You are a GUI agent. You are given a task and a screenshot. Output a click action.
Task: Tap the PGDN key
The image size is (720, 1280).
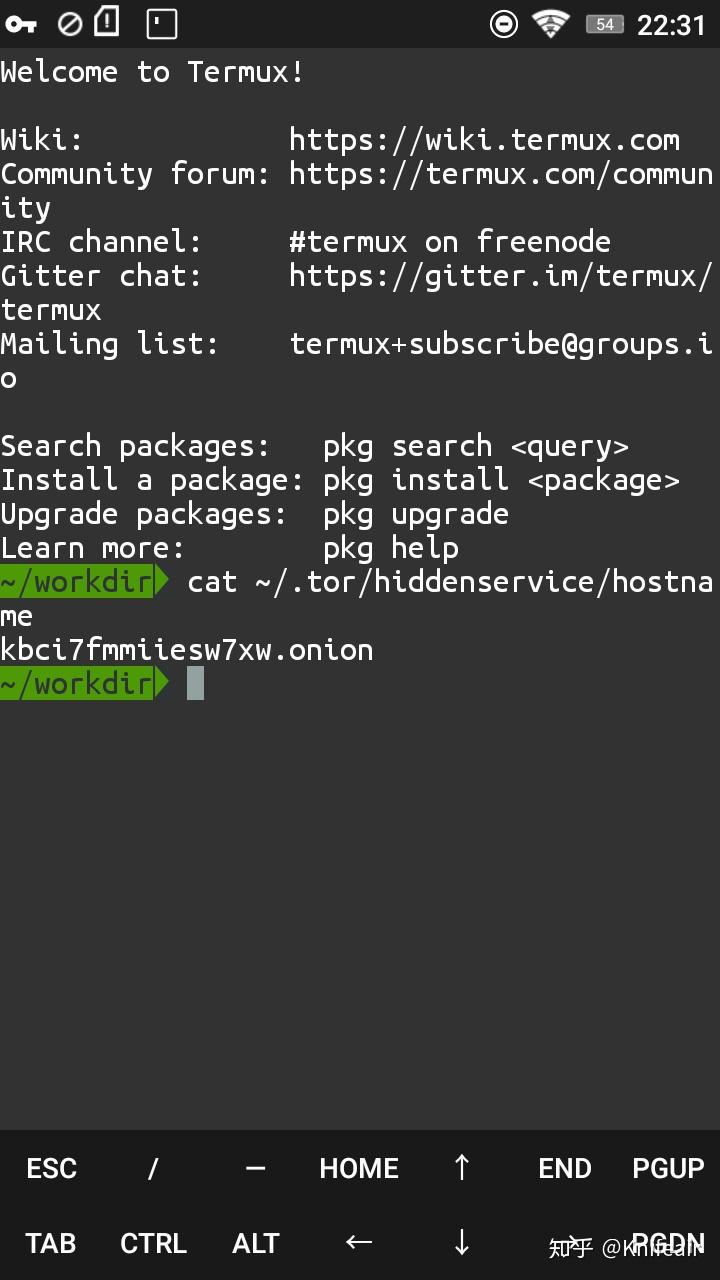click(668, 1243)
